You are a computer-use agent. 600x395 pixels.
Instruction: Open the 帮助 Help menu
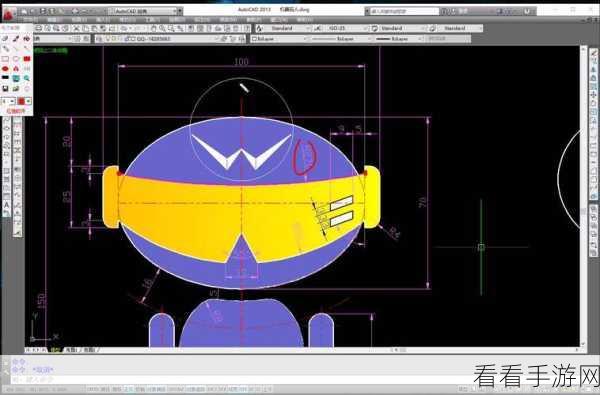pos(304,20)
